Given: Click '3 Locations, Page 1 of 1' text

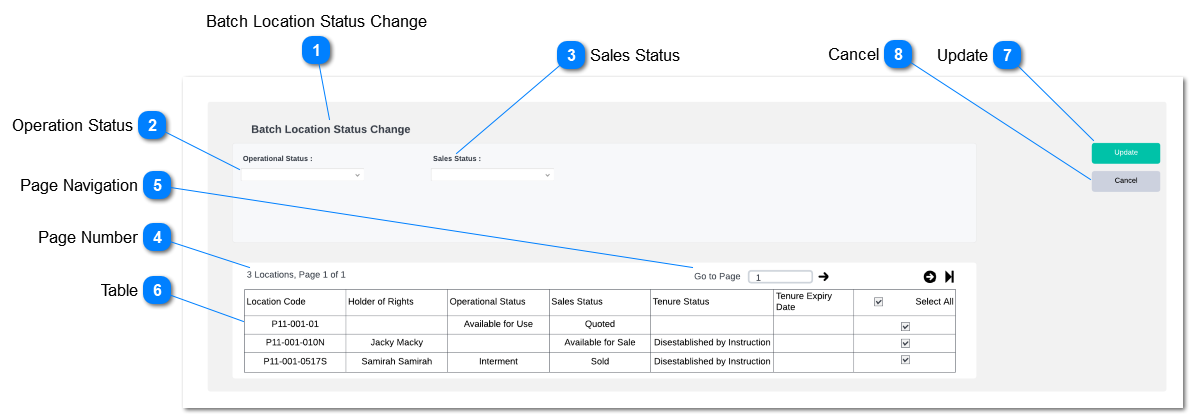Looking at the screenshot, I should click(x=296, y=274).
